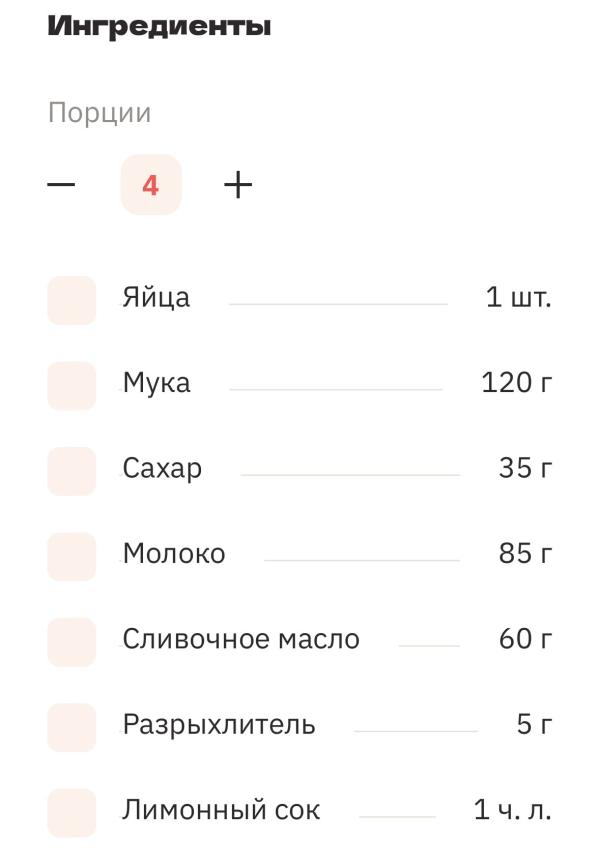Click the Яйца ingredient name
Screen dimensions: 600x867
pos(156,298)
